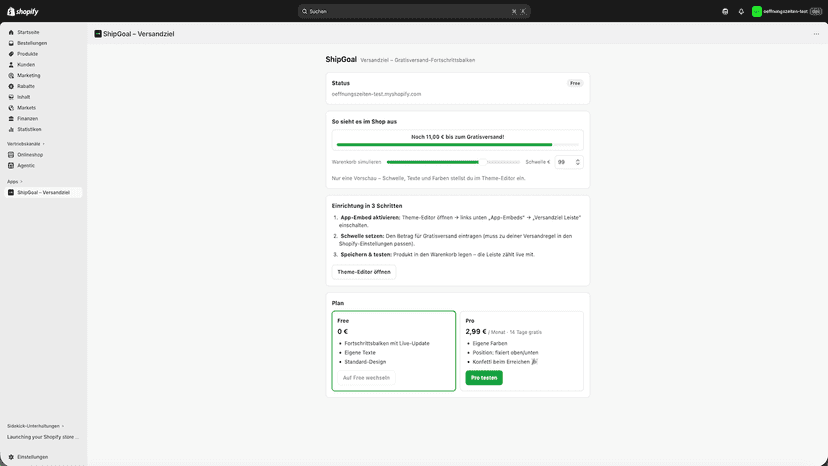Click the Einstellungen gear icon

point(11,457)
